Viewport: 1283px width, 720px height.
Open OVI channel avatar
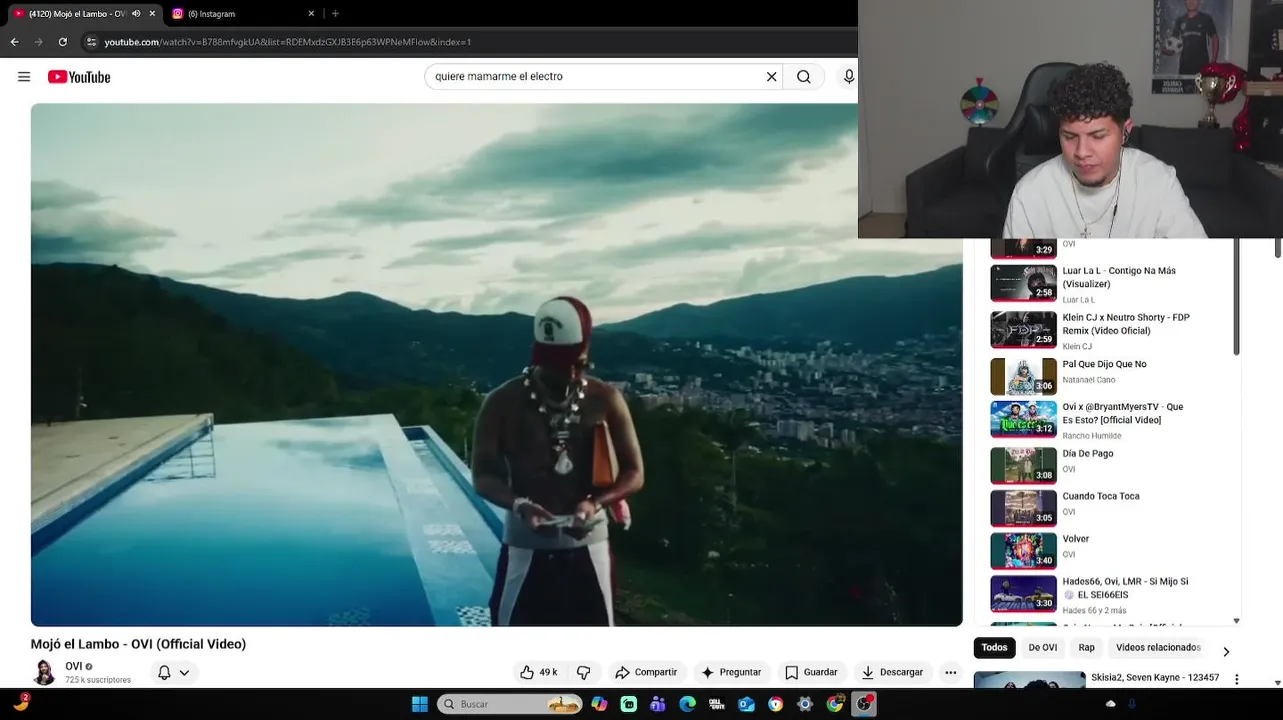tap(44, 672)
